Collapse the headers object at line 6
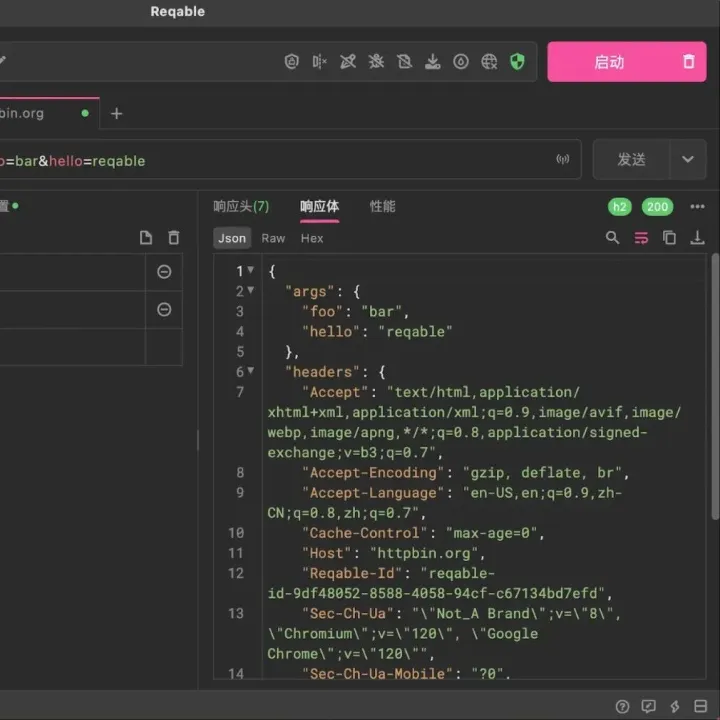The width and height of the screenshot is (720, 720). tap(251, 370)
